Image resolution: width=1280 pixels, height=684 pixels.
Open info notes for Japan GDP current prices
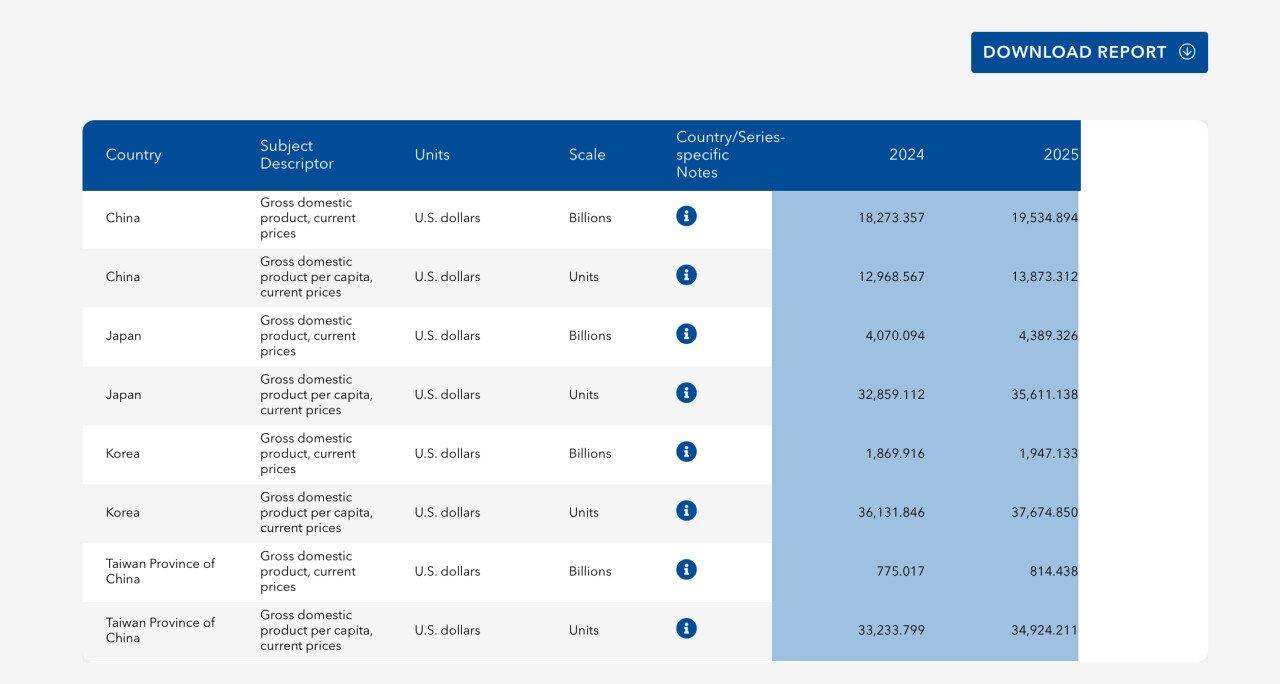686,334
